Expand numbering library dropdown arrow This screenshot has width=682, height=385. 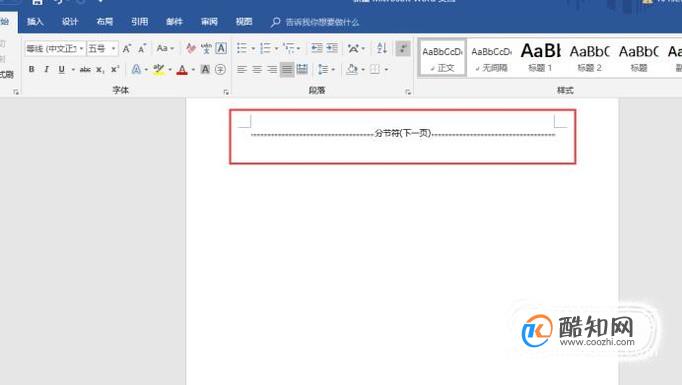click(x=276, y=48)
